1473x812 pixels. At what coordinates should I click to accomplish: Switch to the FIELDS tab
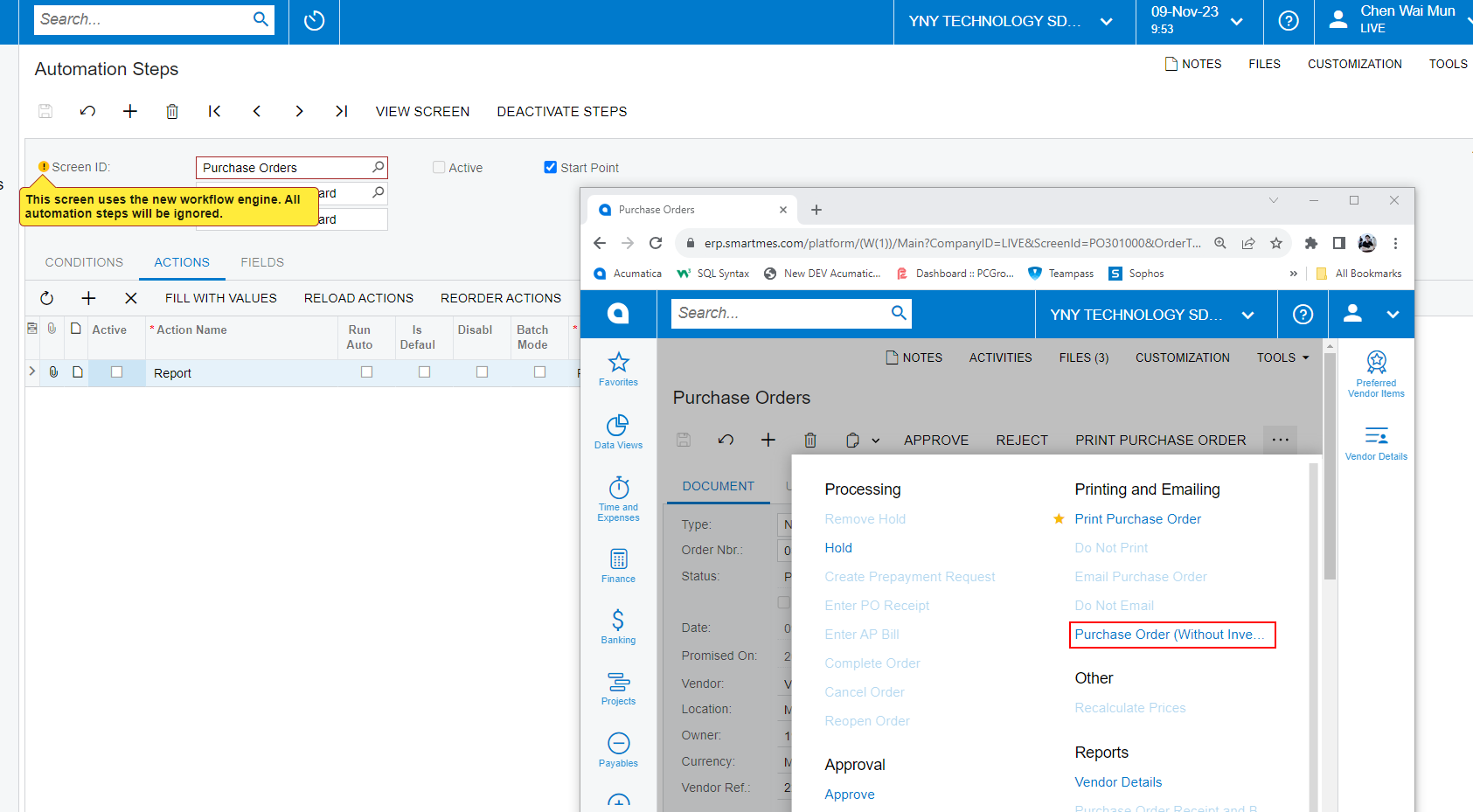262,262
